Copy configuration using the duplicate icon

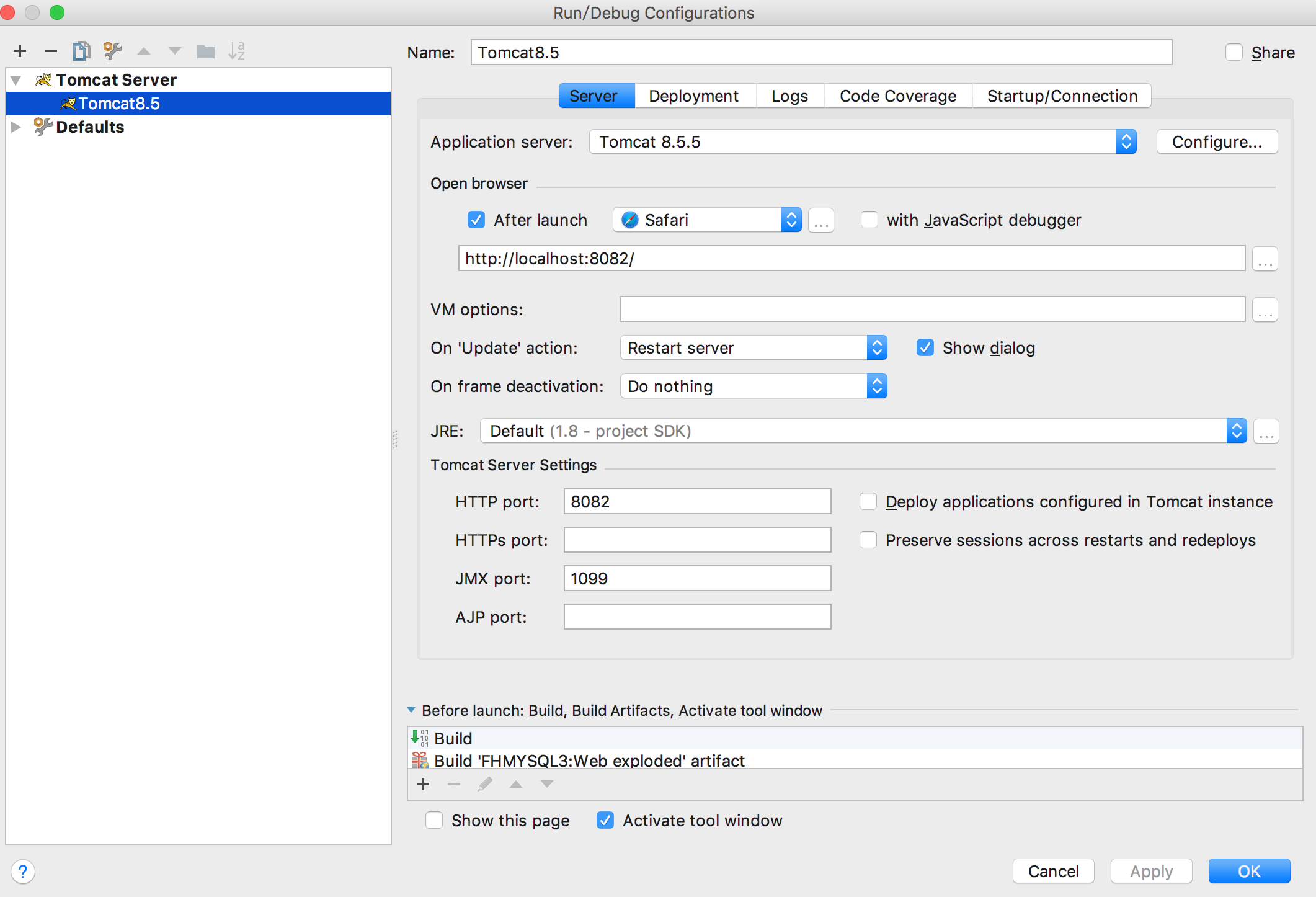(81, 51)
